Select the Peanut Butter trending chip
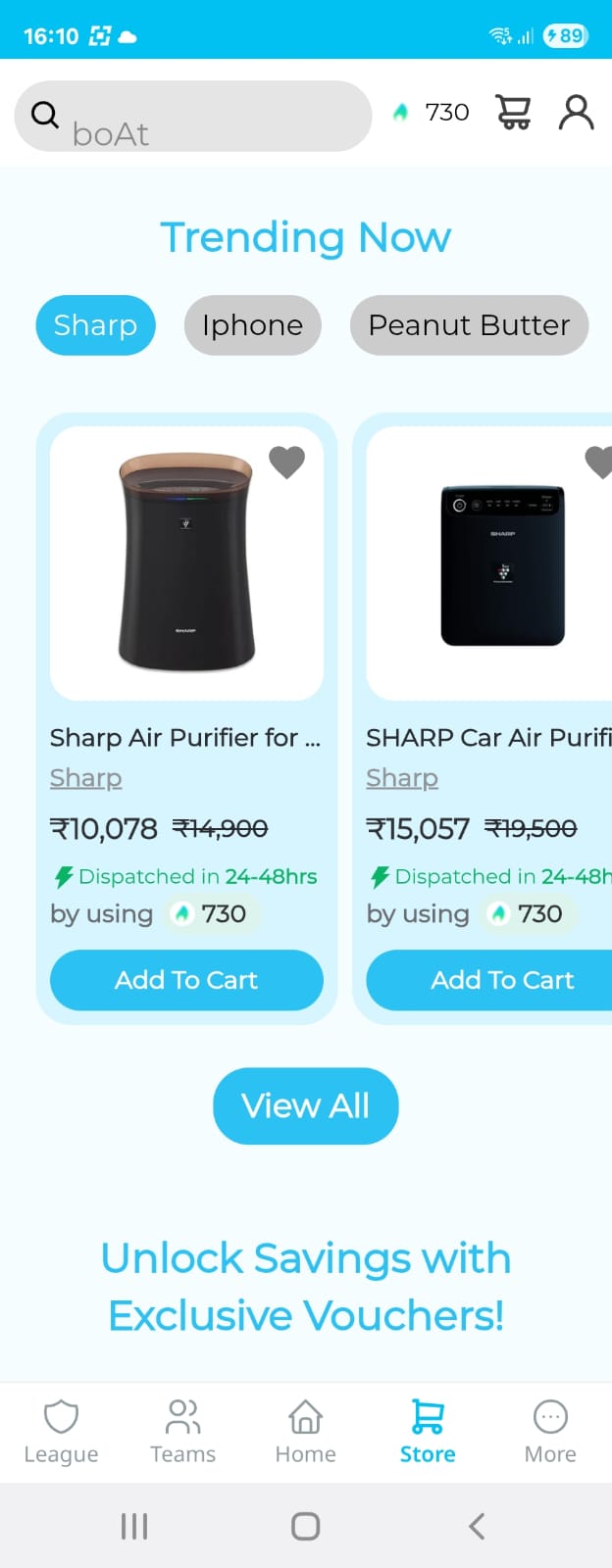This screenshot has height=1568, width=612. pyautogui.click(x=469, y=325)
